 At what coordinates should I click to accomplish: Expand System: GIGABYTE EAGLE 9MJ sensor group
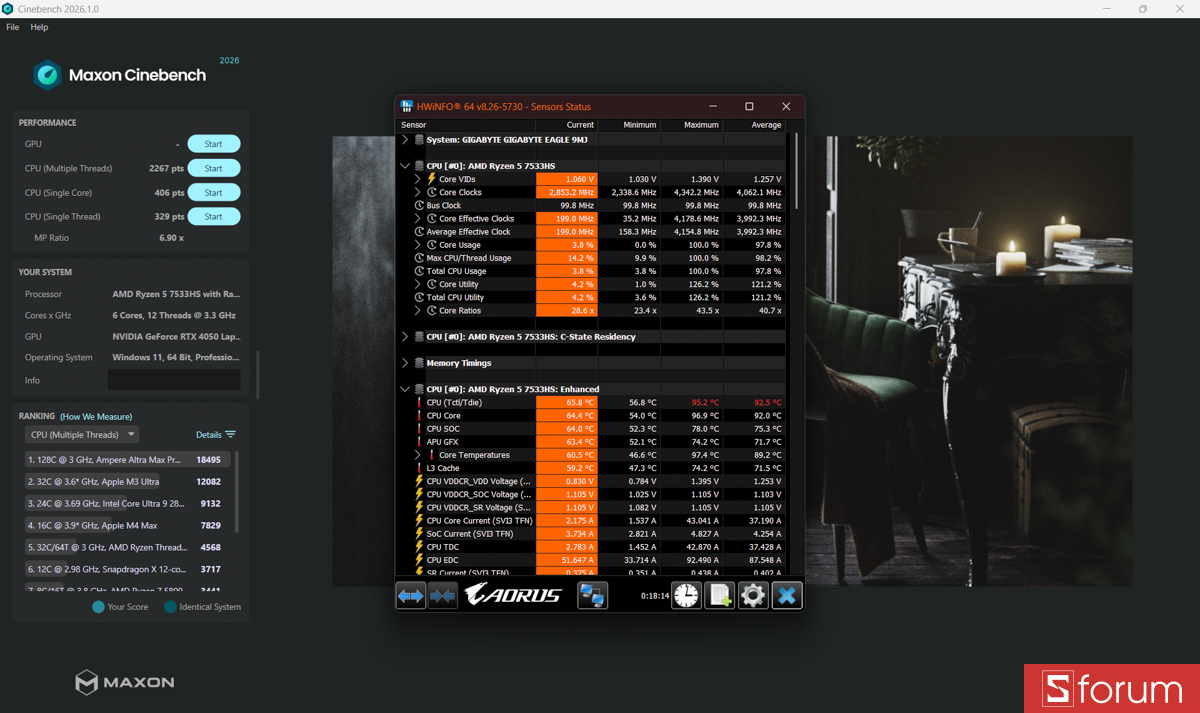click(405, 140)
